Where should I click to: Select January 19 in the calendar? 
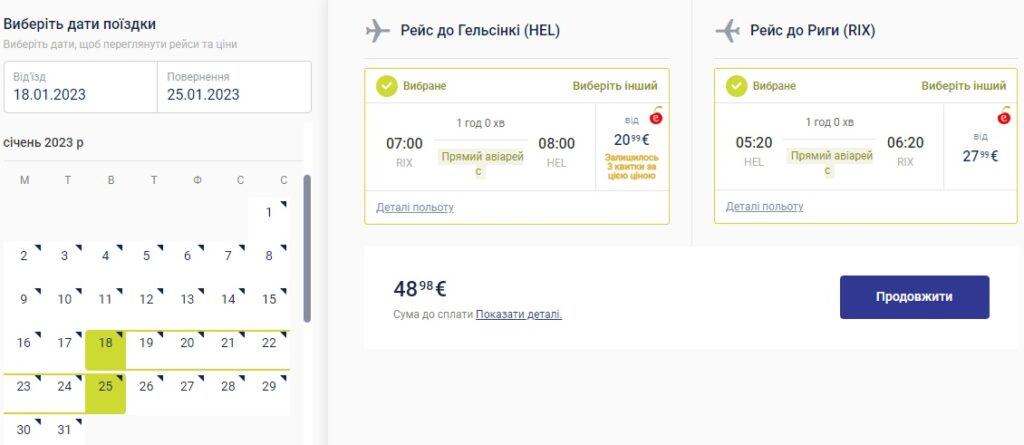146,343
